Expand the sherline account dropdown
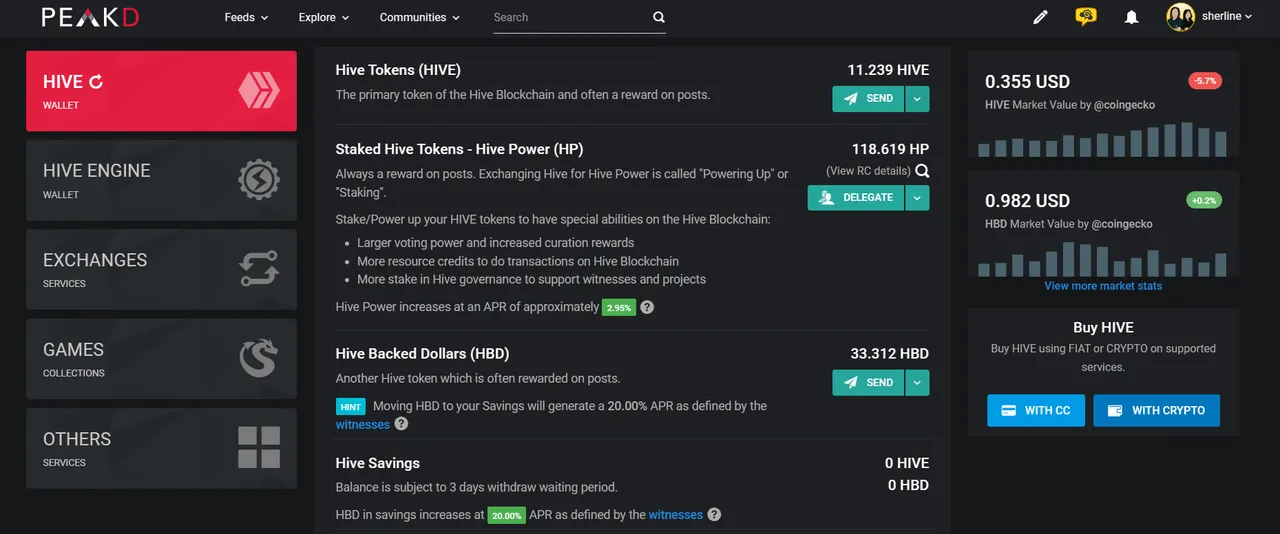The height and width of the screenshot is (534, 1280). click(1226, 17)
